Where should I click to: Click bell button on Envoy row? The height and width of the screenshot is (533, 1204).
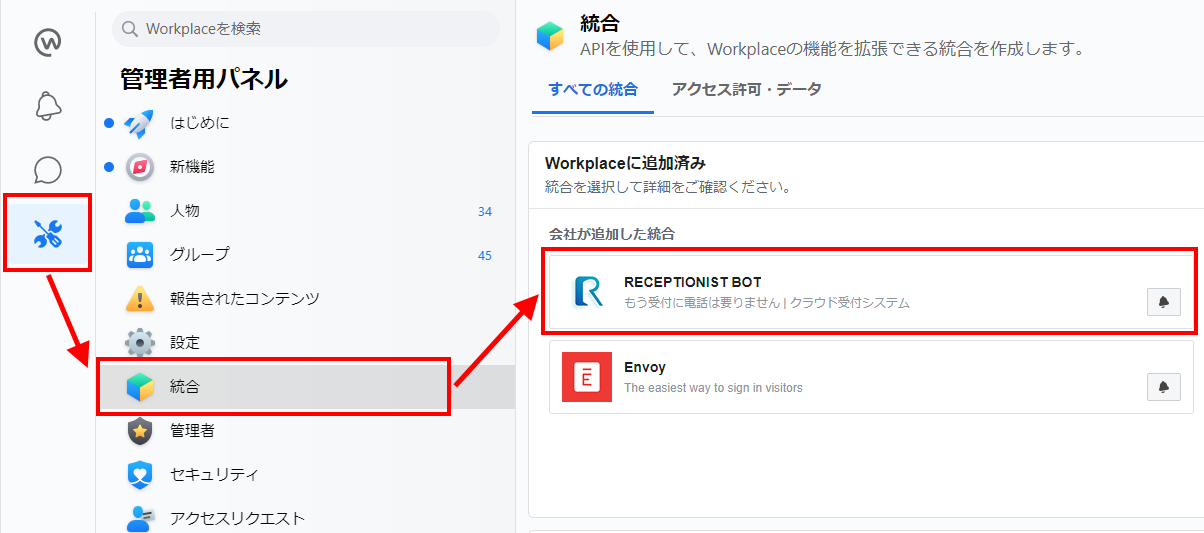point(1163,387)
